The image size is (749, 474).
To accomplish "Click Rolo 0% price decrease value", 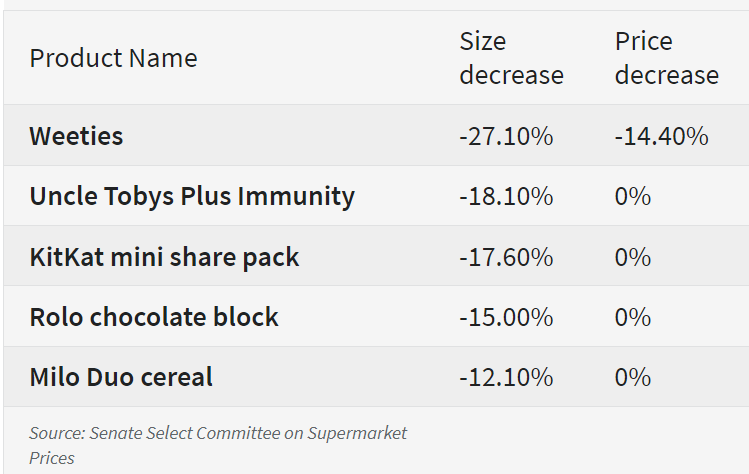I will coord(633,317).
